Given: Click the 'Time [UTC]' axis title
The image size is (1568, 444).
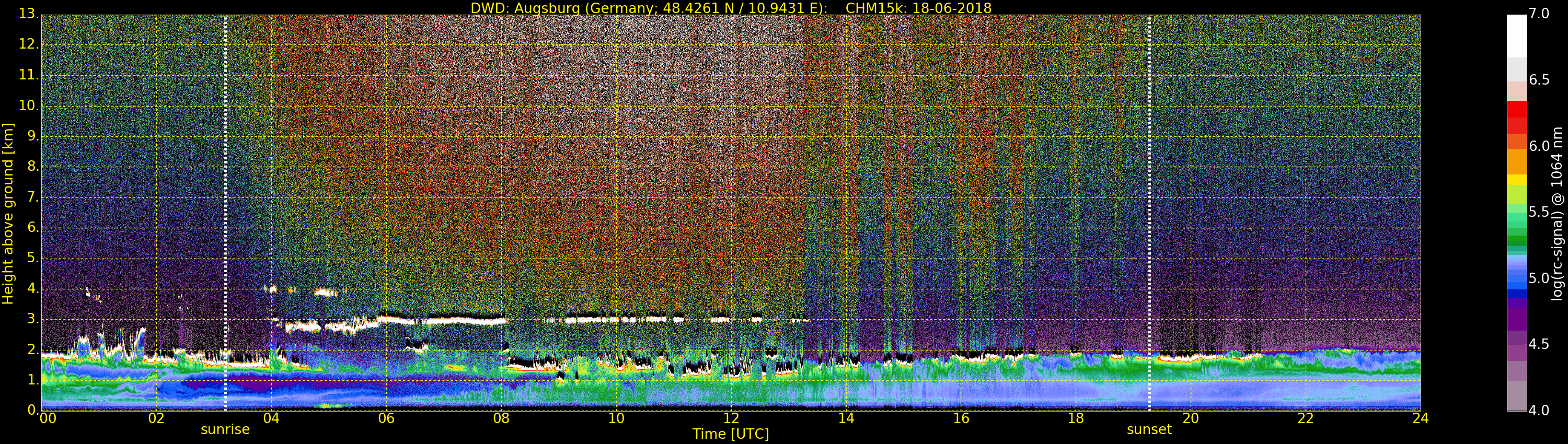Looking at the screenshot, I should (731, 434).
